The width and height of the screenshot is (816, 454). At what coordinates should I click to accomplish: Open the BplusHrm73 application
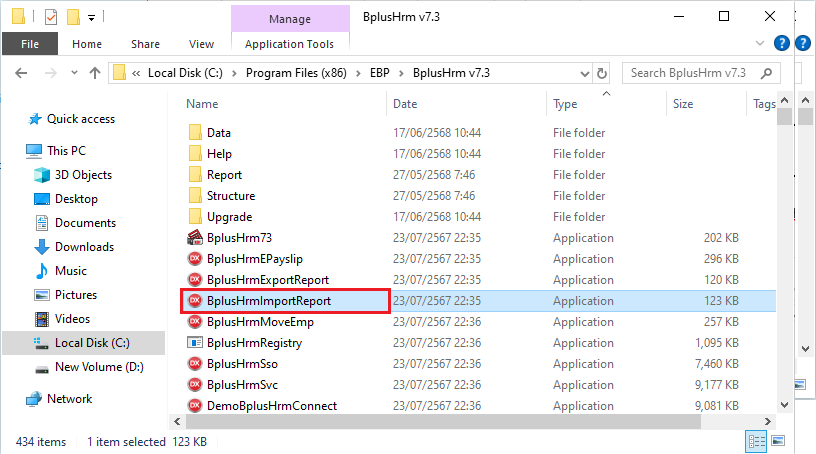pyautogui.click(x=238, y=238)
